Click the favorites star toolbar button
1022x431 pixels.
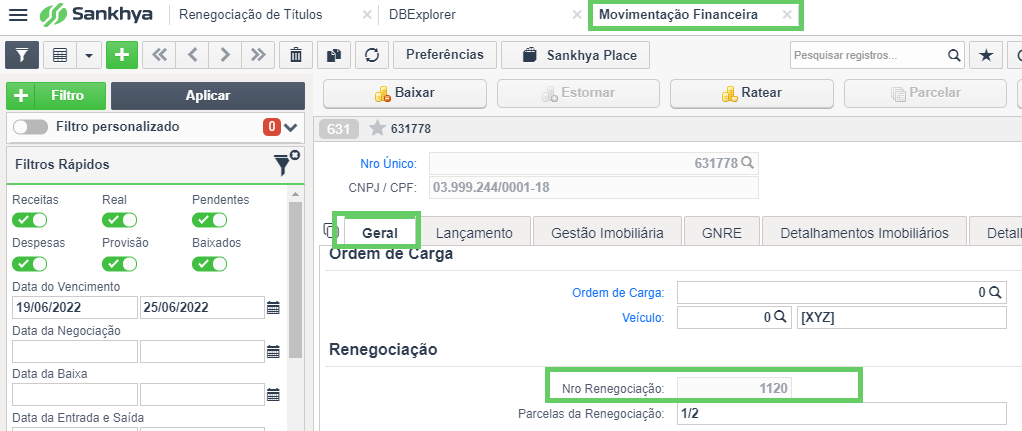pos(986,55)
